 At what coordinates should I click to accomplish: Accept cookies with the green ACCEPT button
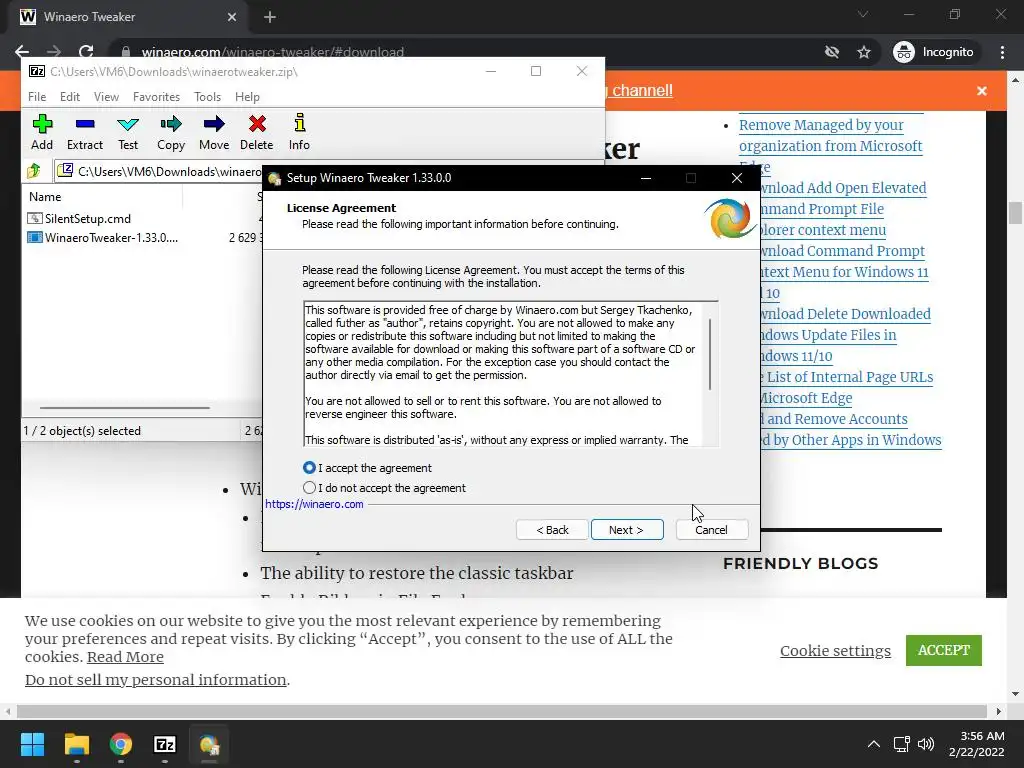point(944,650)
